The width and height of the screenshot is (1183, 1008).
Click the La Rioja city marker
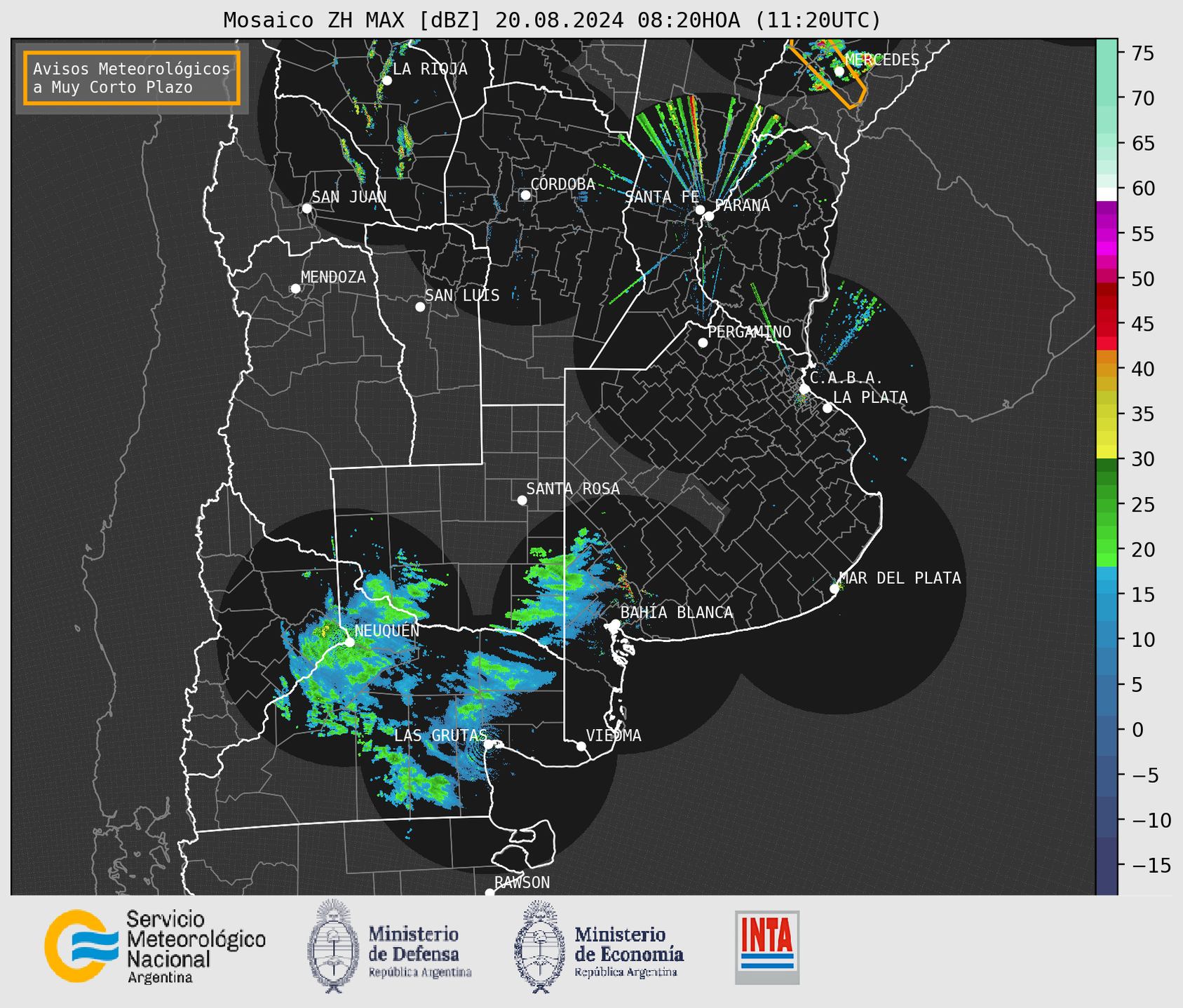(x=387, y=81)
